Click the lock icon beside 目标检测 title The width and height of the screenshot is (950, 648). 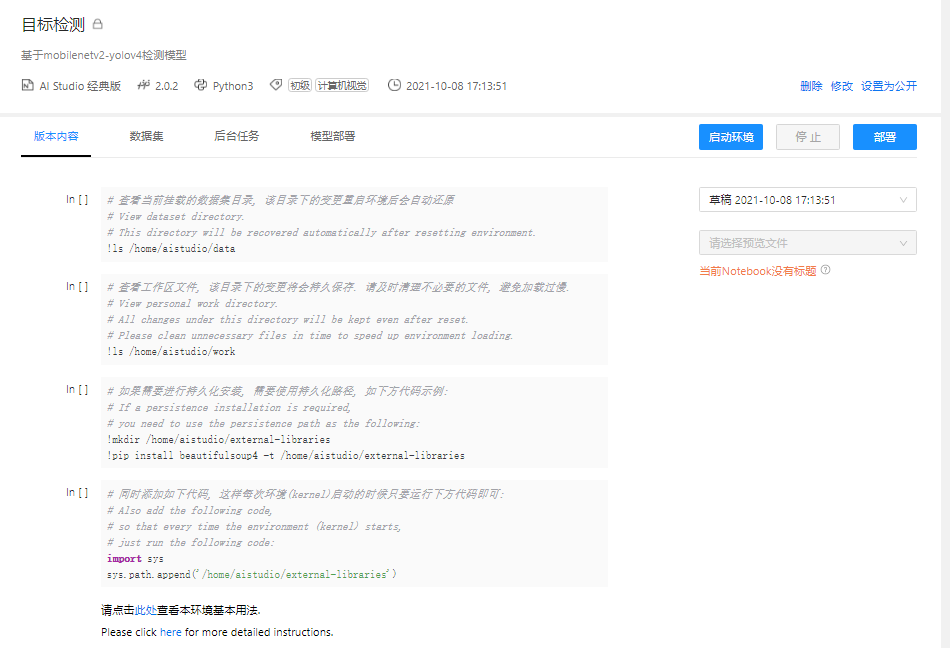coord(97,23)
